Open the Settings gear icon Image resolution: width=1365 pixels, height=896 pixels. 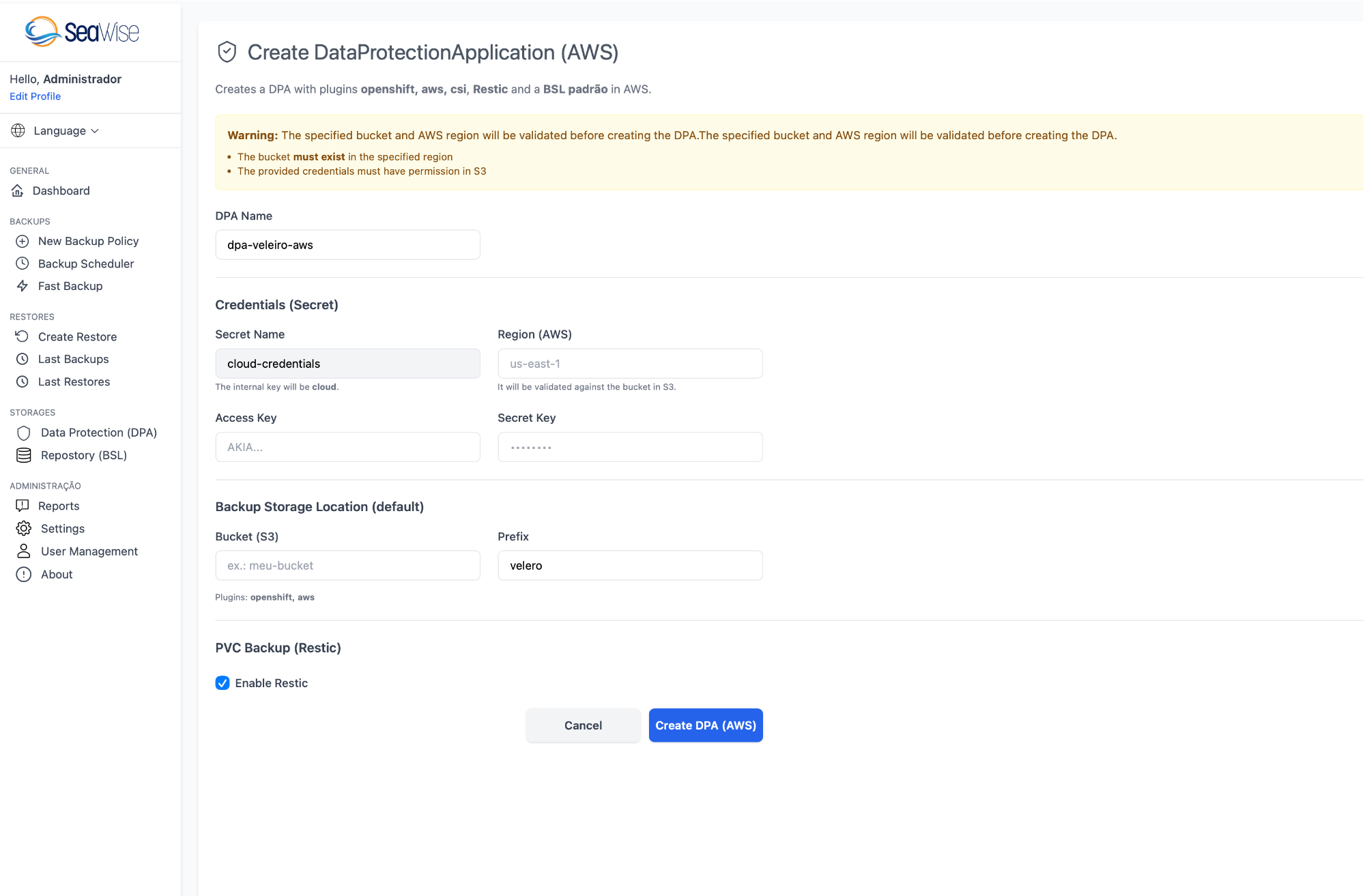[x=23, y=528]
